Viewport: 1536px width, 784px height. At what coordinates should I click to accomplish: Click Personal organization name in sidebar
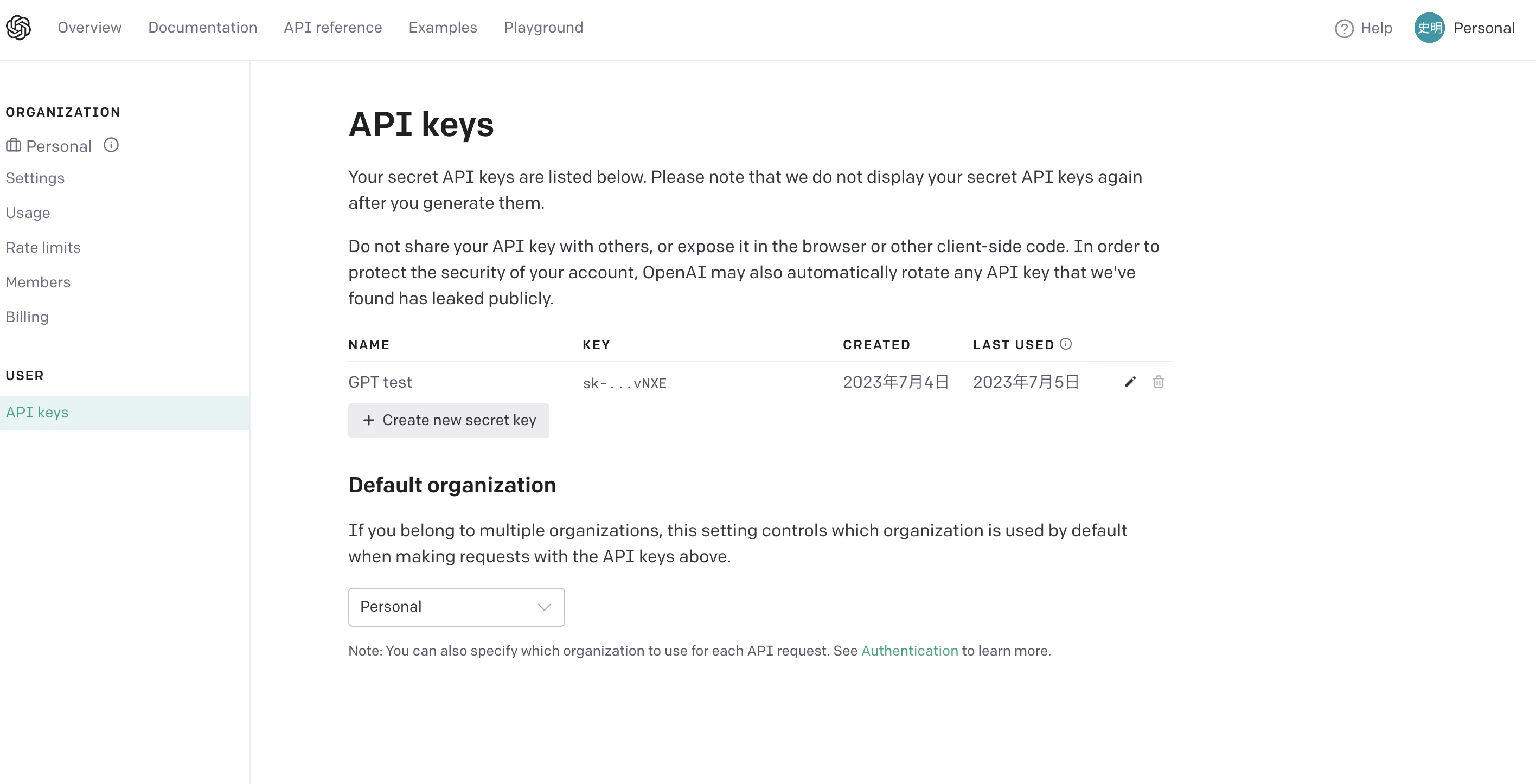(x=59, y=146)
